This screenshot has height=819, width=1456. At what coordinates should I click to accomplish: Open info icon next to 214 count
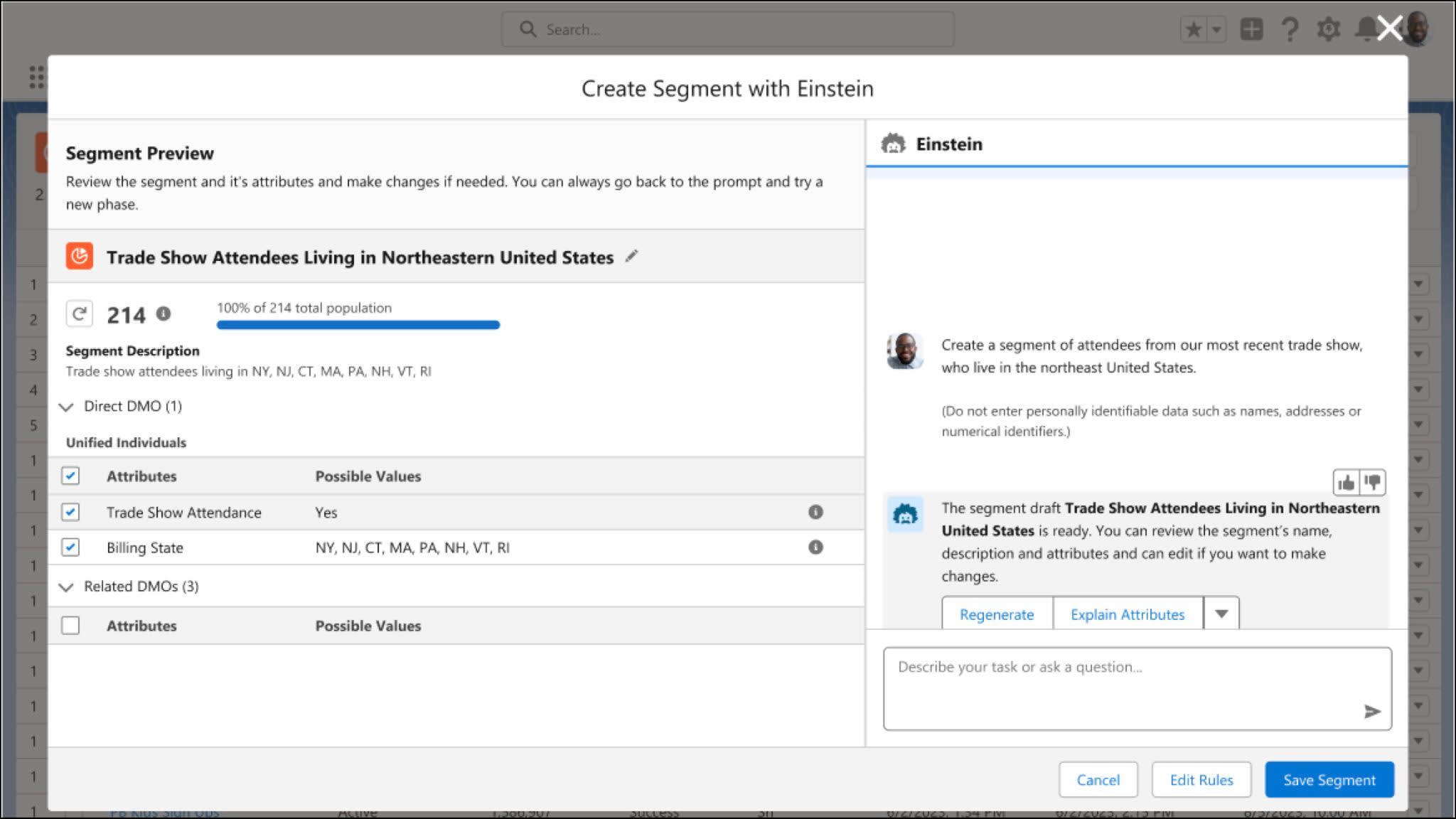coord(164,314)
